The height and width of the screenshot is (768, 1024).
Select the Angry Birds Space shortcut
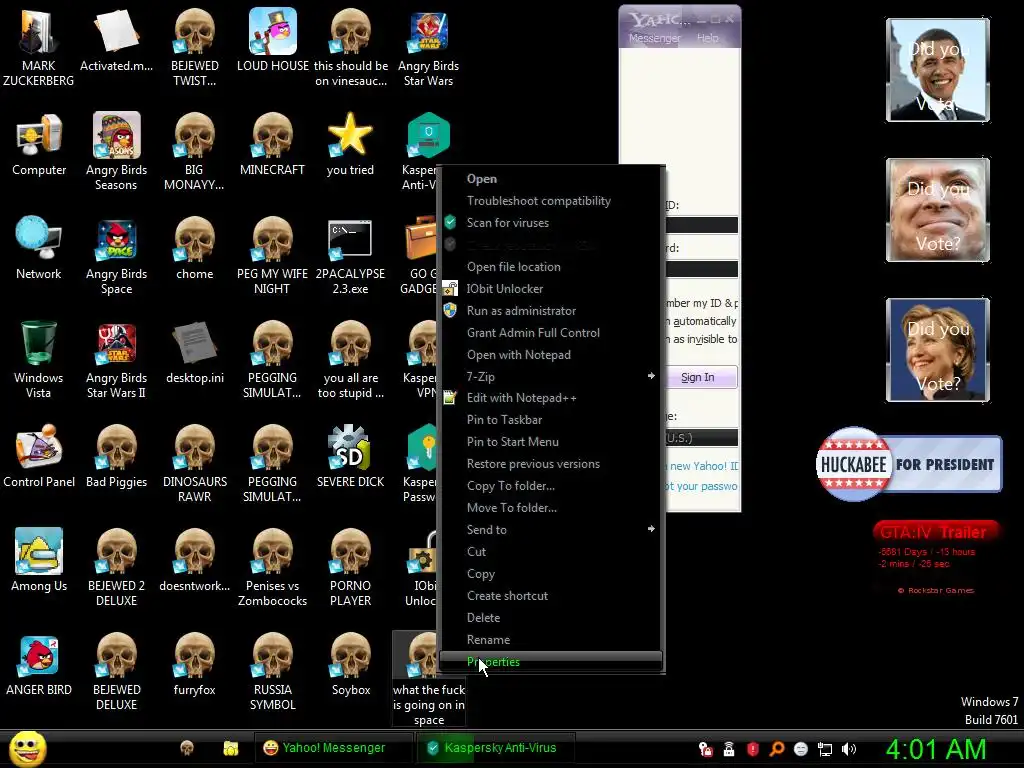coord(116,255)
